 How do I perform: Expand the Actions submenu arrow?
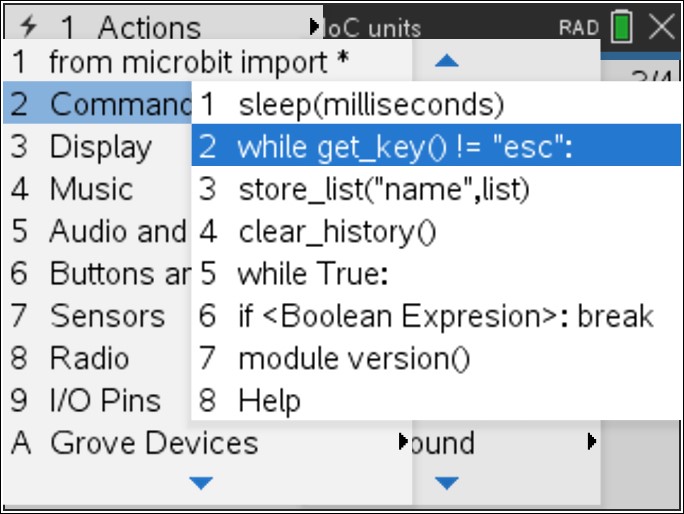[314, 27]
